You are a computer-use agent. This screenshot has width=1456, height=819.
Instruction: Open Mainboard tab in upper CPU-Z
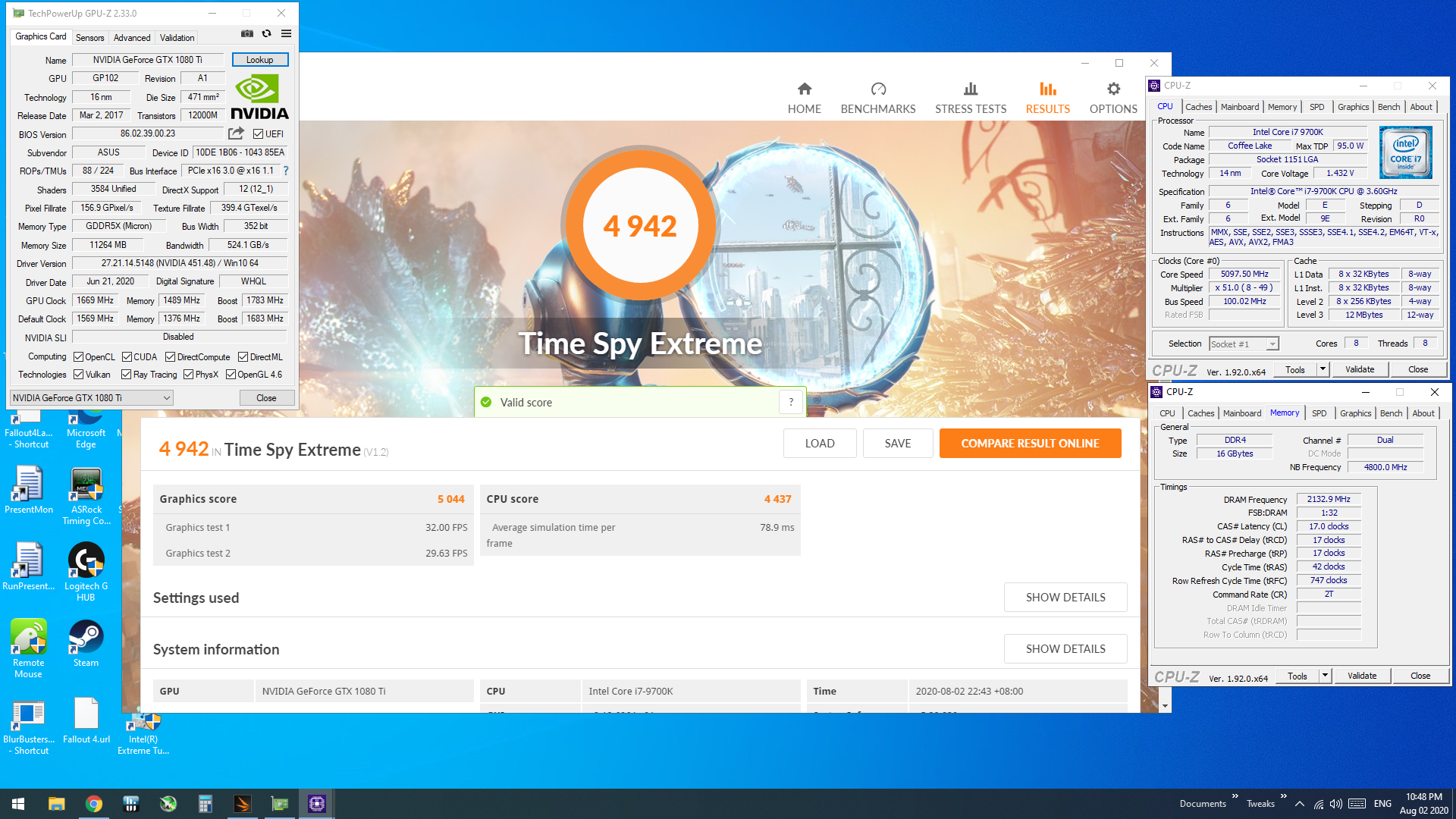(x=1240, y=107)
